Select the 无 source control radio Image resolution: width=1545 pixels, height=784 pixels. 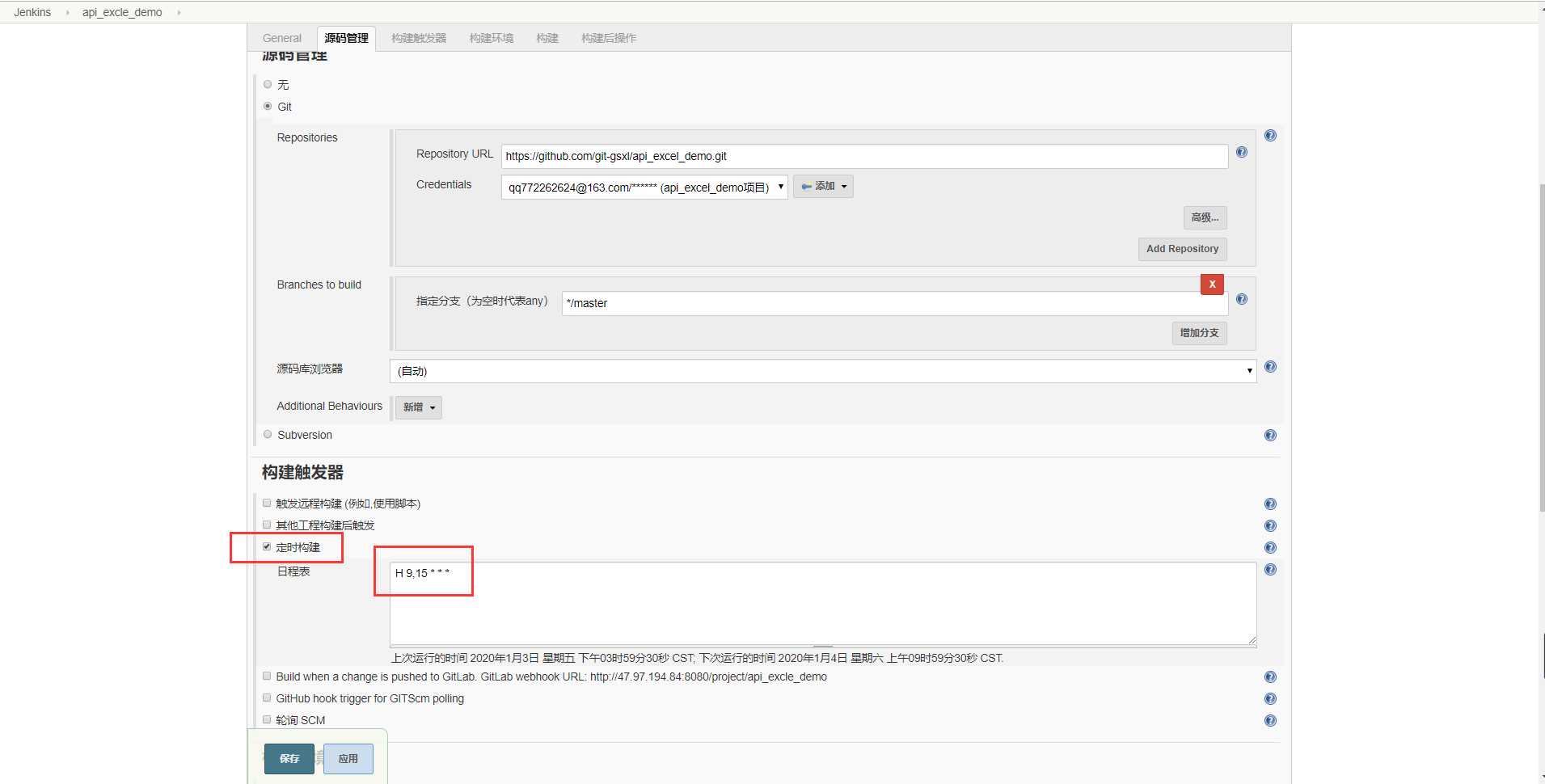pyautogui.click(x=268, y=84)
